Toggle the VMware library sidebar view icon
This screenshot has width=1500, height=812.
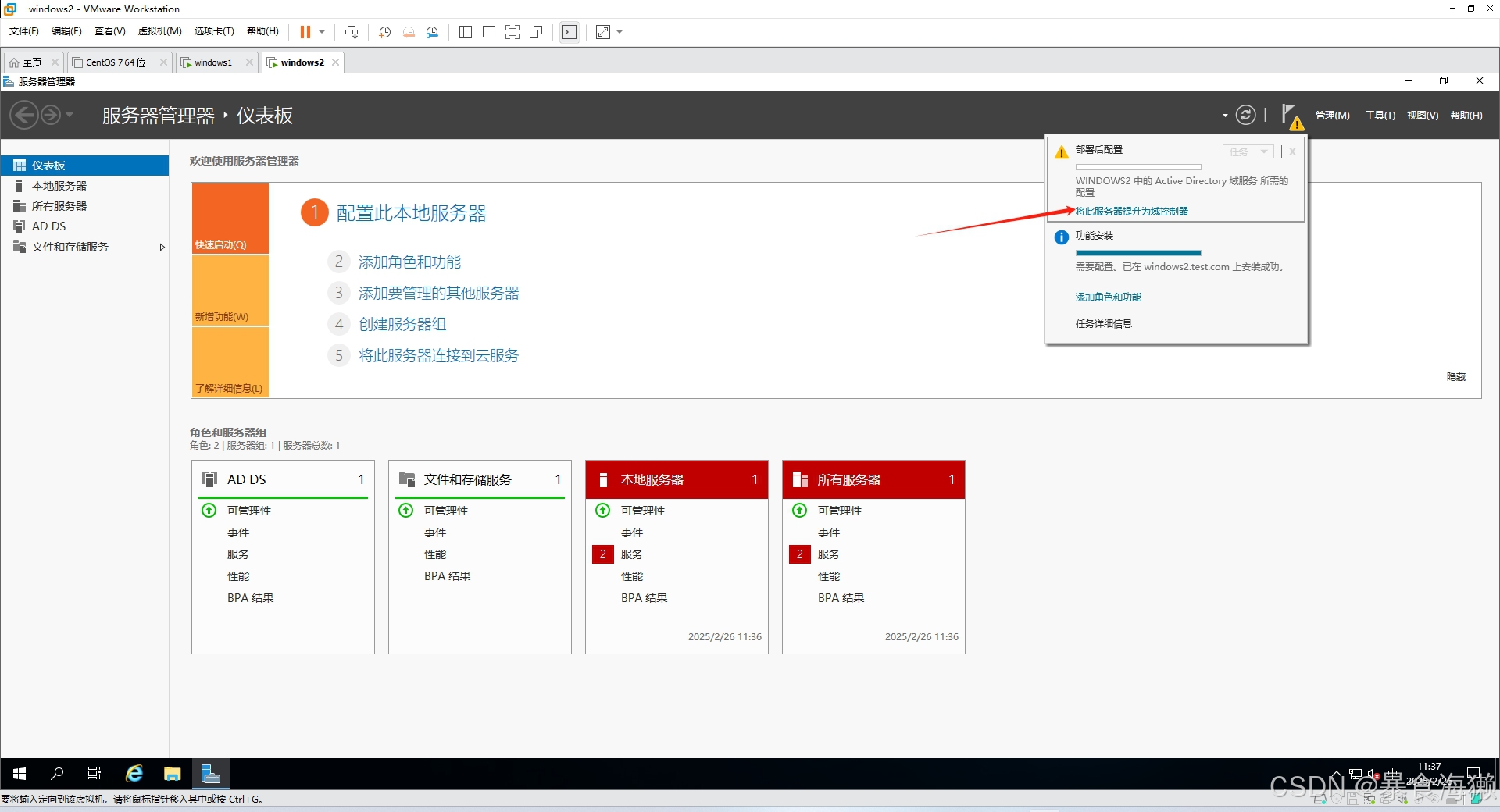(x=466, y=32)
